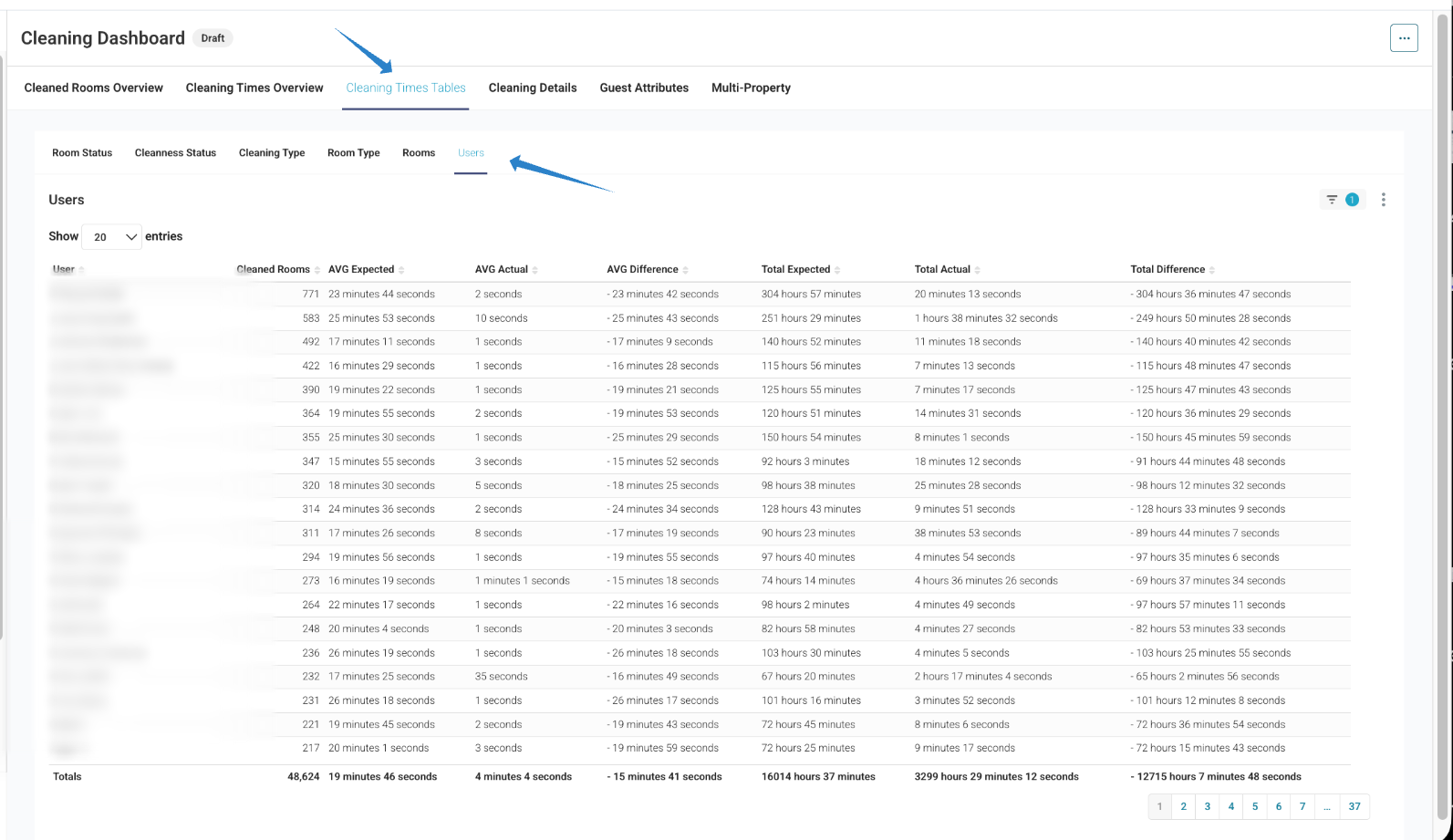This screenshot has height=840, width=1453.
Task: Click the AVG Actual cell '1 minutes 1 seconds'
Action: click(x=523, y=581)
